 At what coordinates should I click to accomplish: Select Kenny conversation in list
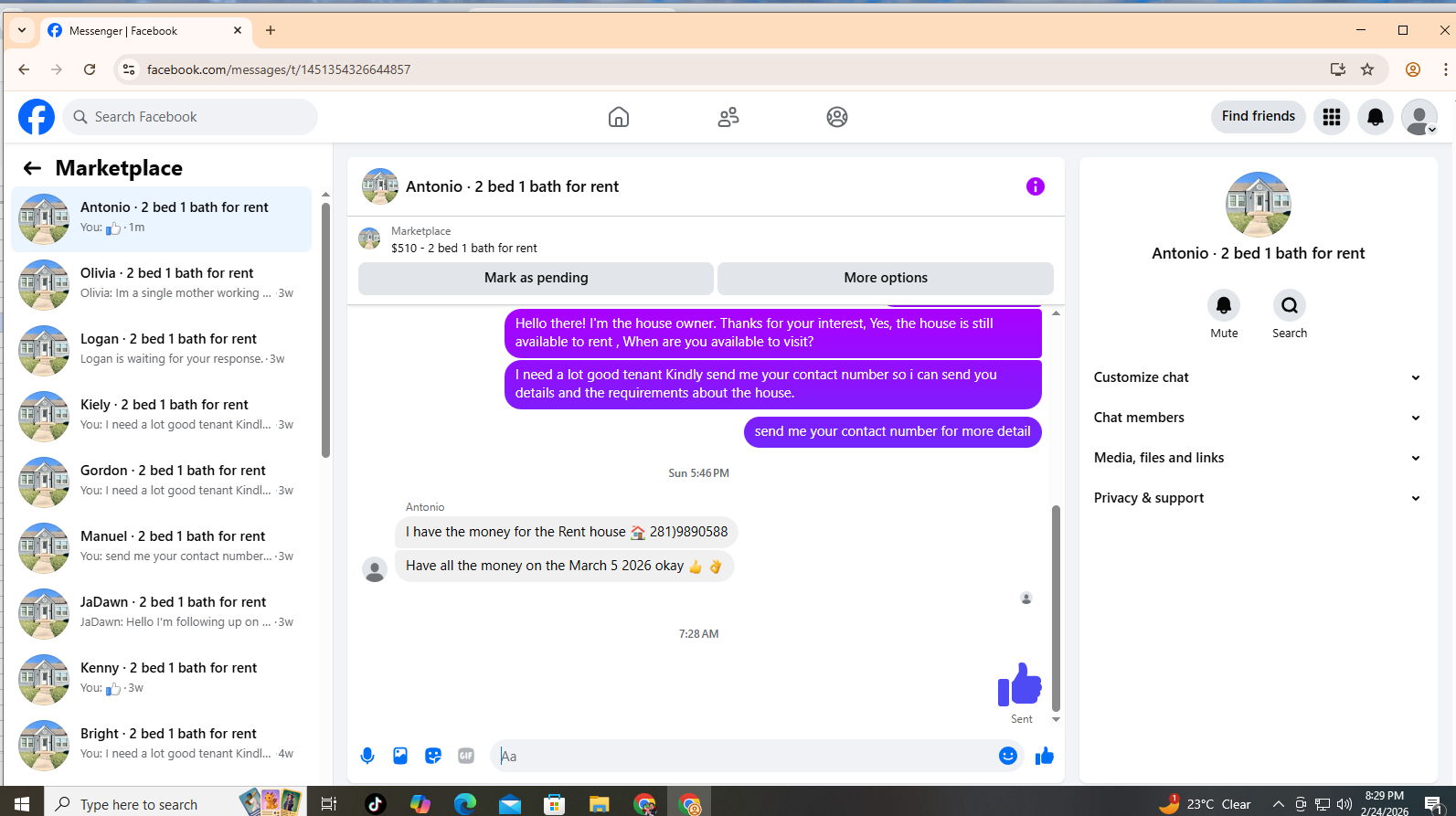point(161,680)
